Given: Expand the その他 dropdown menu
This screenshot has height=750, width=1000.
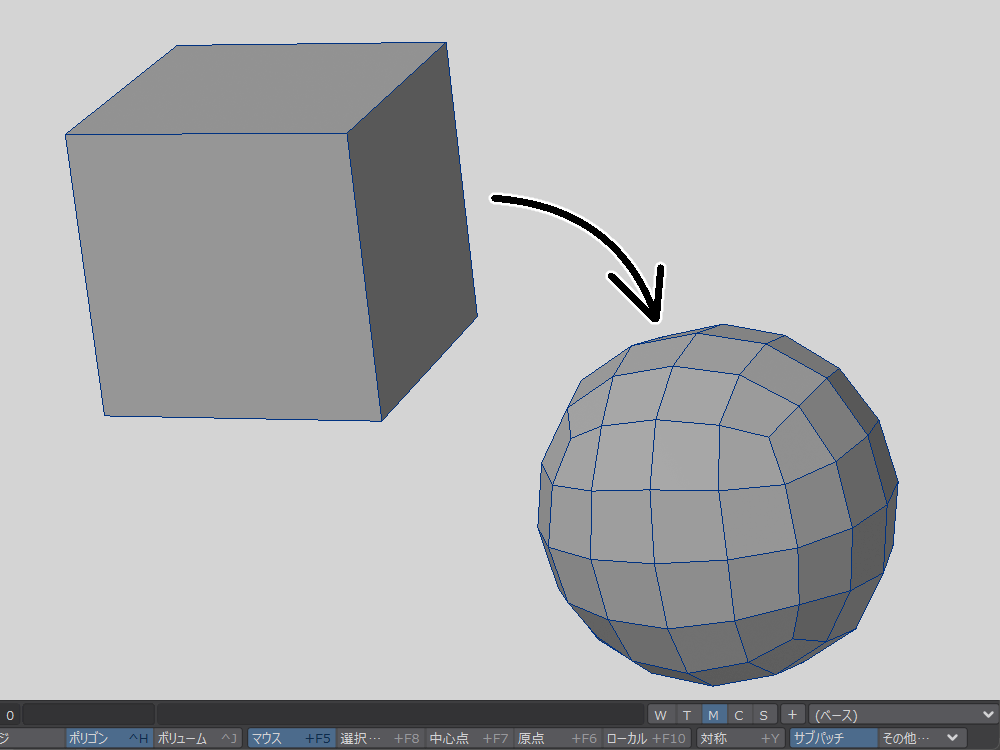Looking at the screenshot, I should point(921,739).
